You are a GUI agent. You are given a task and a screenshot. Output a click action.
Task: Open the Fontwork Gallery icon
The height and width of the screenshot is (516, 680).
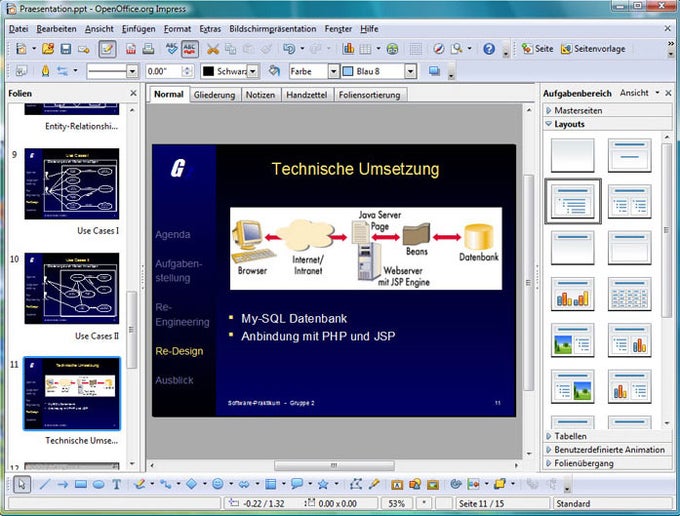point(397,484)
